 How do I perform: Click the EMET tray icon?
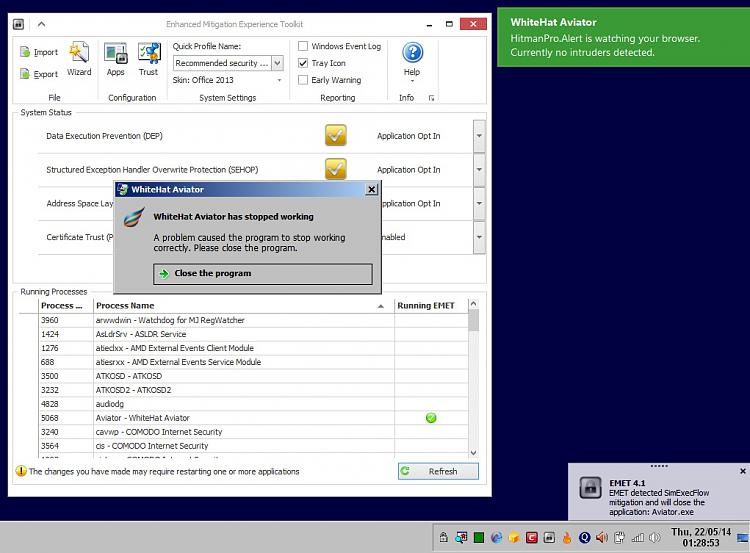click(549, 538)
